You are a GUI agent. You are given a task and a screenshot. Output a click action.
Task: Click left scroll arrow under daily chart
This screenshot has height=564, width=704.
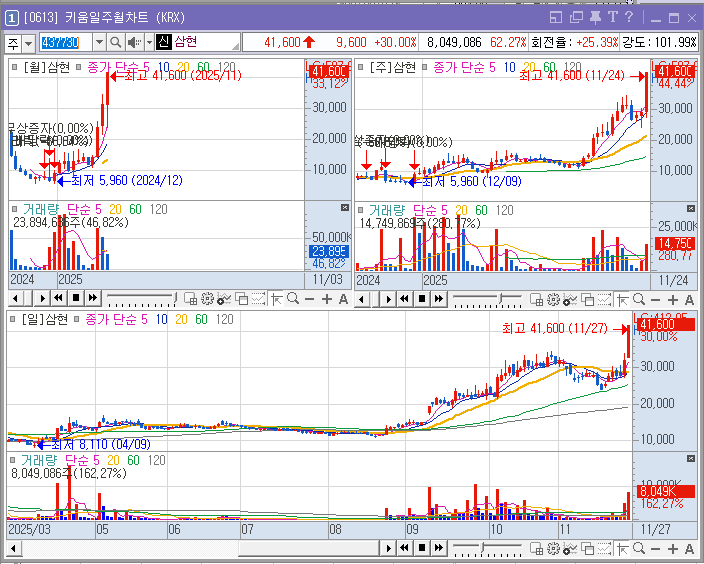[13, 548]
